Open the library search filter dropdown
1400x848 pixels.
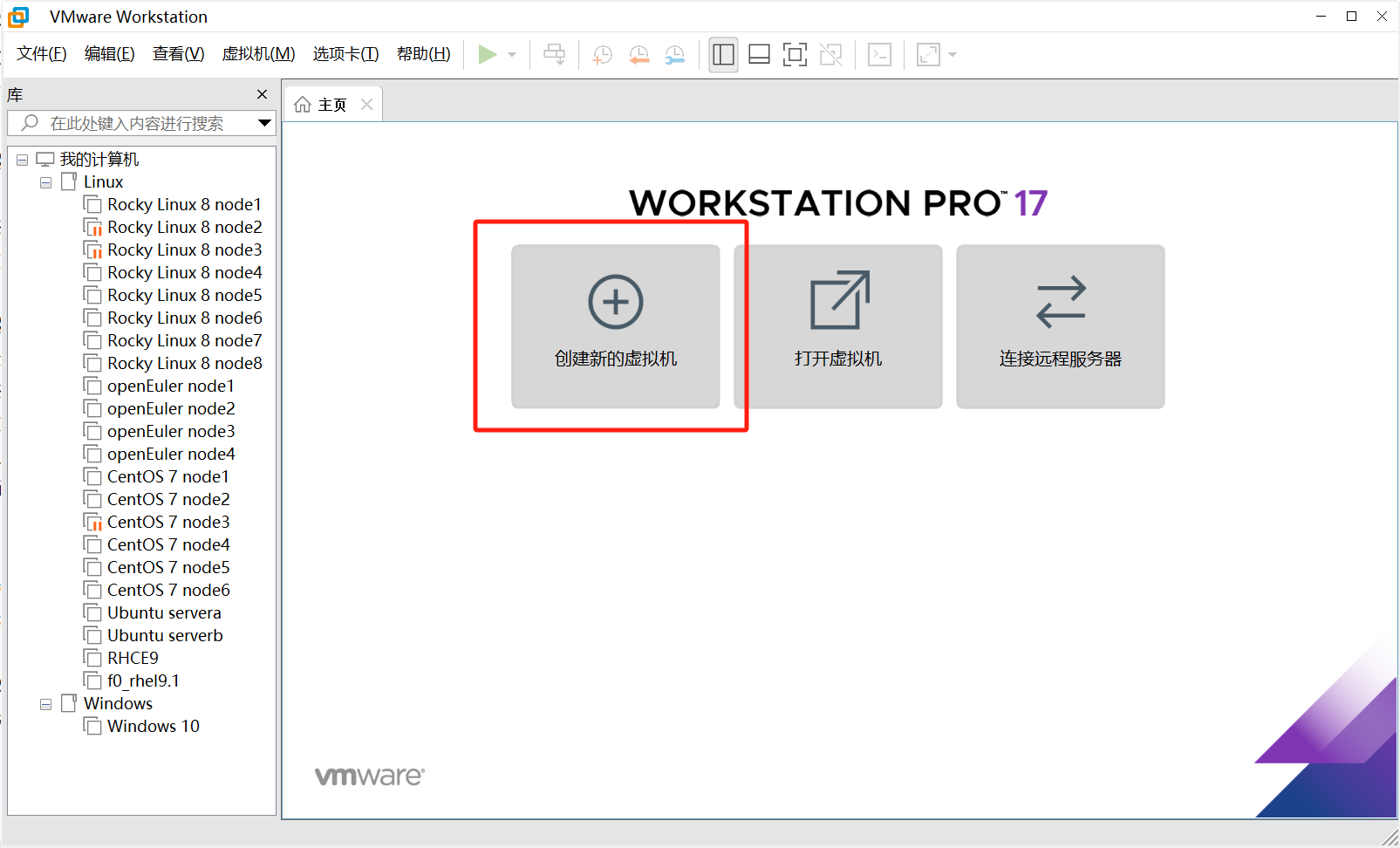point(264,123)
